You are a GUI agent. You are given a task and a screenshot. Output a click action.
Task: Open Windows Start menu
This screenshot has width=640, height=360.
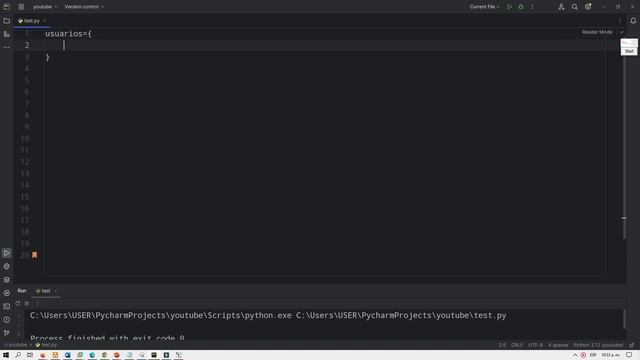point(6,355)
